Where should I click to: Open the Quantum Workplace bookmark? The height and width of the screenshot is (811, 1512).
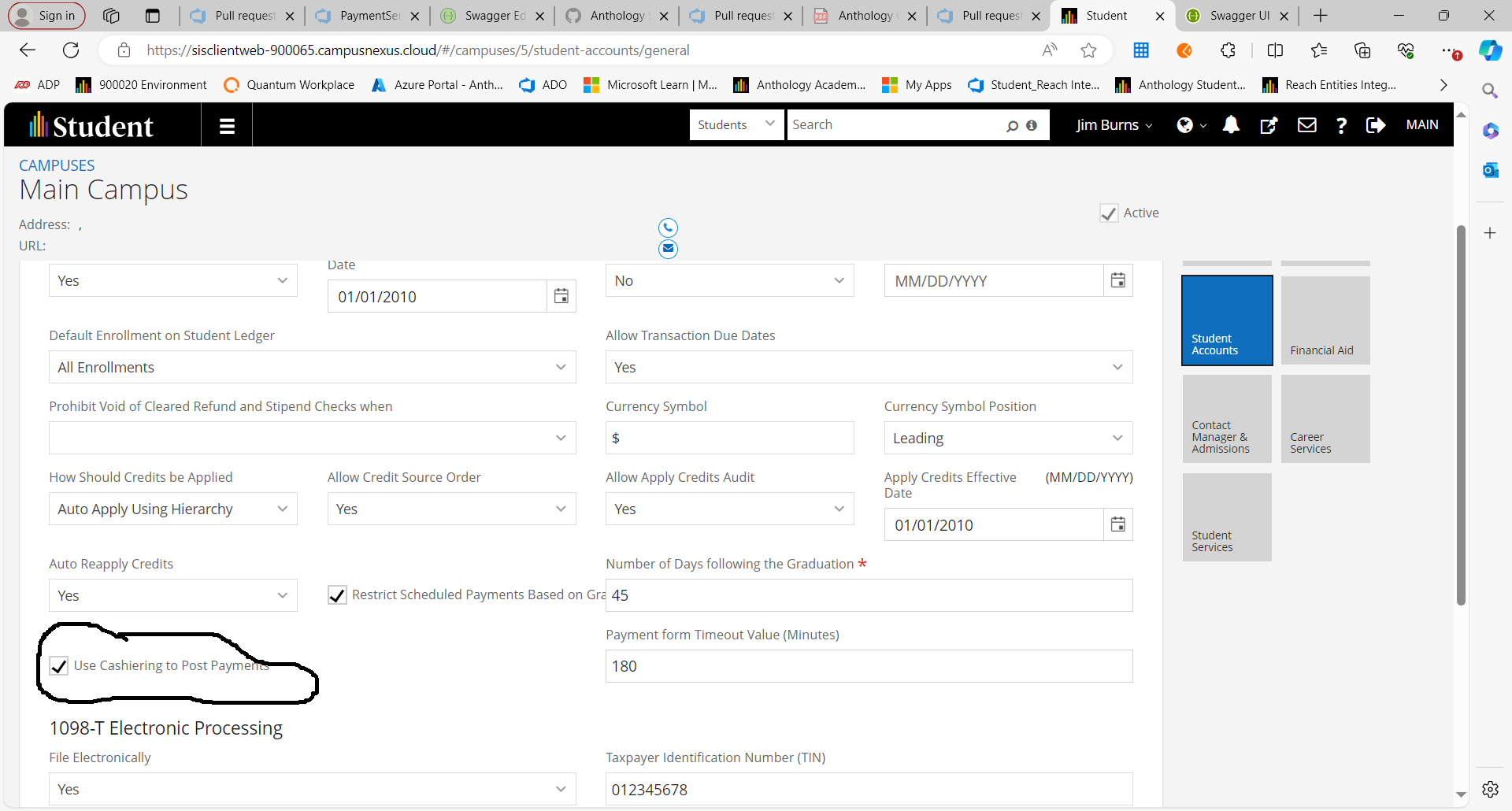(x=289, y=85)
